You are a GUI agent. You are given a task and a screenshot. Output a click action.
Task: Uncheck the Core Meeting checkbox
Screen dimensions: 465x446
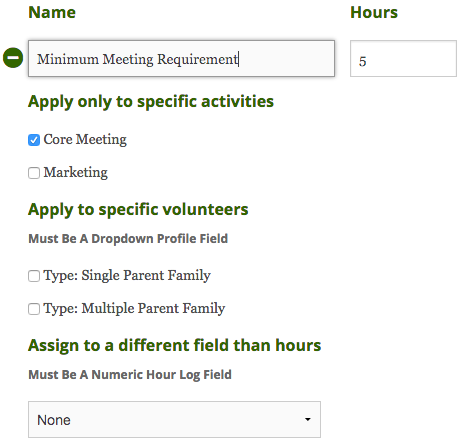(34, 140)
